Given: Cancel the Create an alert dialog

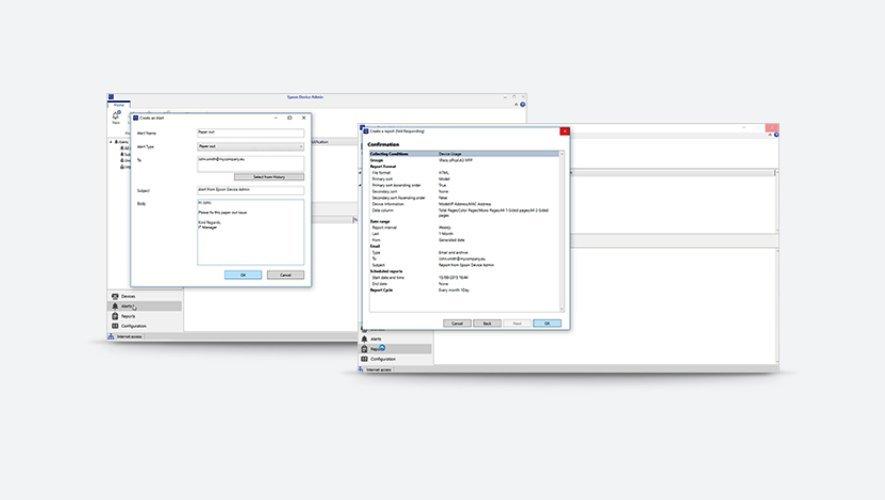Looking at the screenshot, I should [x=285, y=274].
